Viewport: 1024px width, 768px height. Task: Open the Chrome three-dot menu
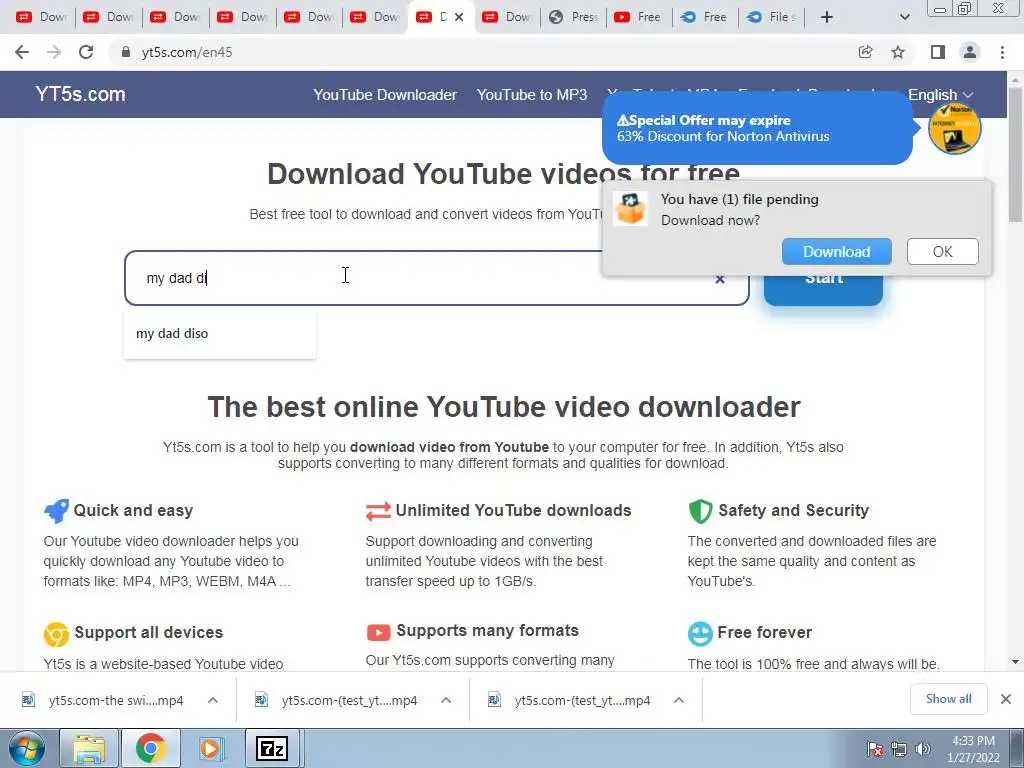pyautogui.click(x=1002, y=52)
